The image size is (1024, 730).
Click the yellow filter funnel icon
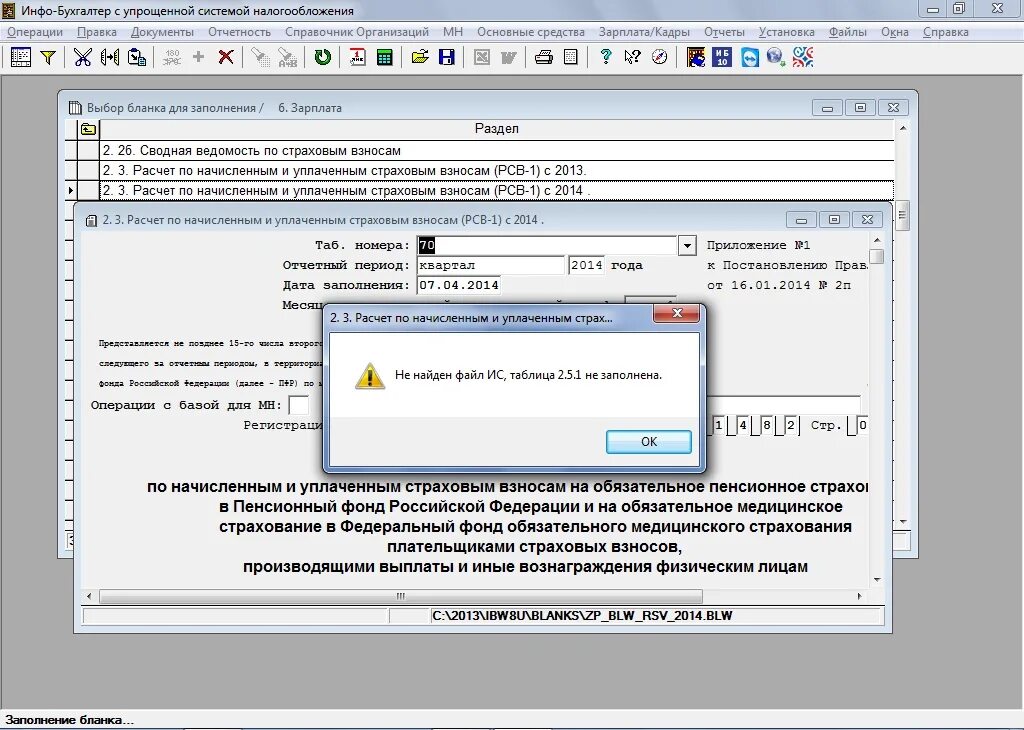(x=48, y=57)
